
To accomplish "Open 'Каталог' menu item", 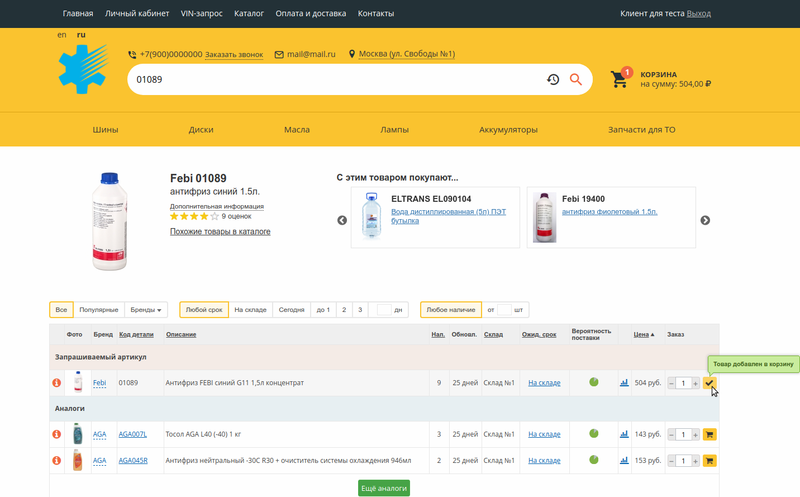I will coord(249,14).
